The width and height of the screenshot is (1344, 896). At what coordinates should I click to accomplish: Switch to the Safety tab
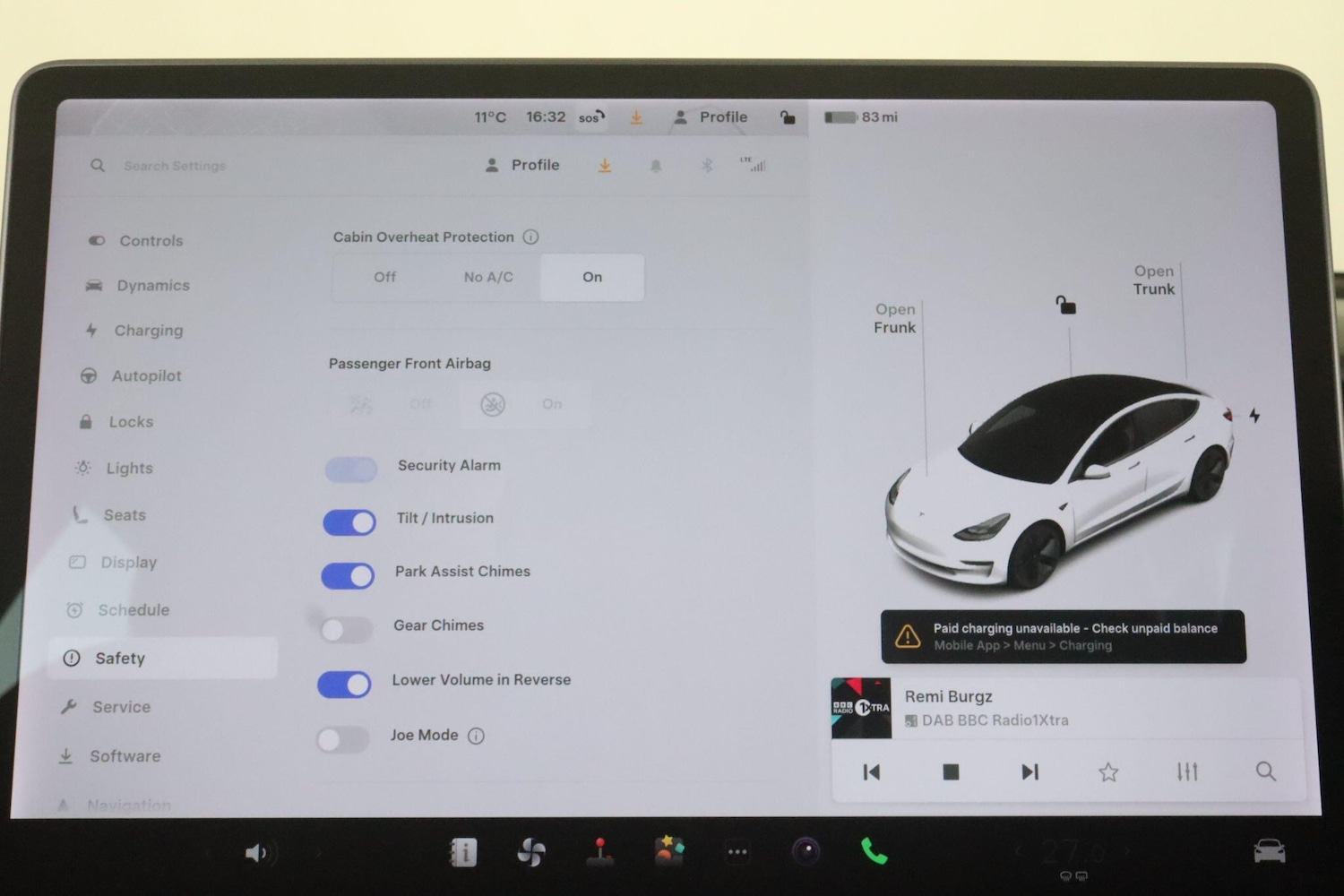coord(119,658)
